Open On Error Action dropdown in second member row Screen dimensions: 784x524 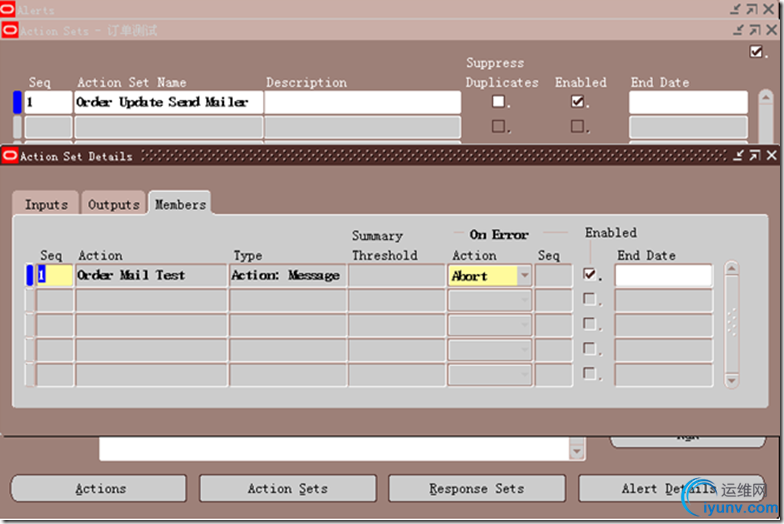click(524, 300)
